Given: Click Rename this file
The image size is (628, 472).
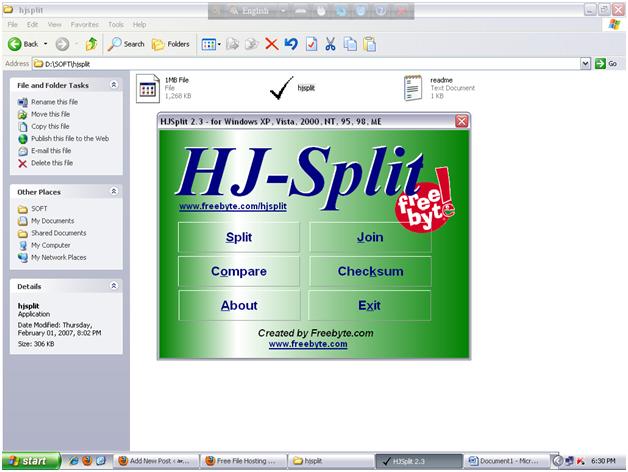Looking at the screenshot, I should [x=48, y=102].
